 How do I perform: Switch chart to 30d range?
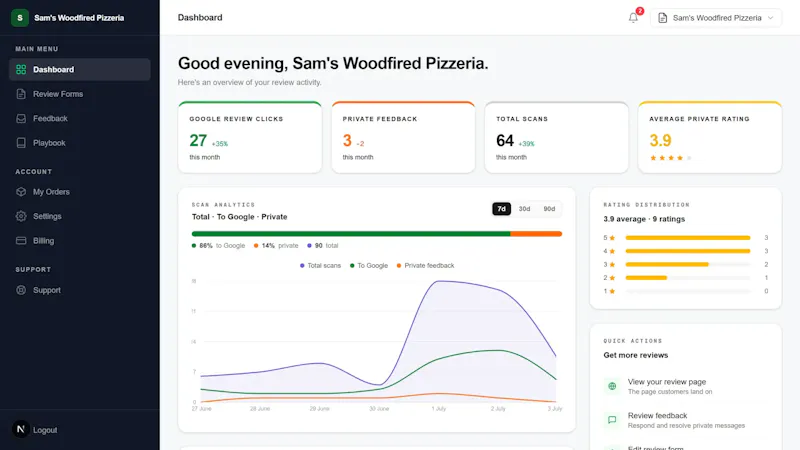coord(524,209)
